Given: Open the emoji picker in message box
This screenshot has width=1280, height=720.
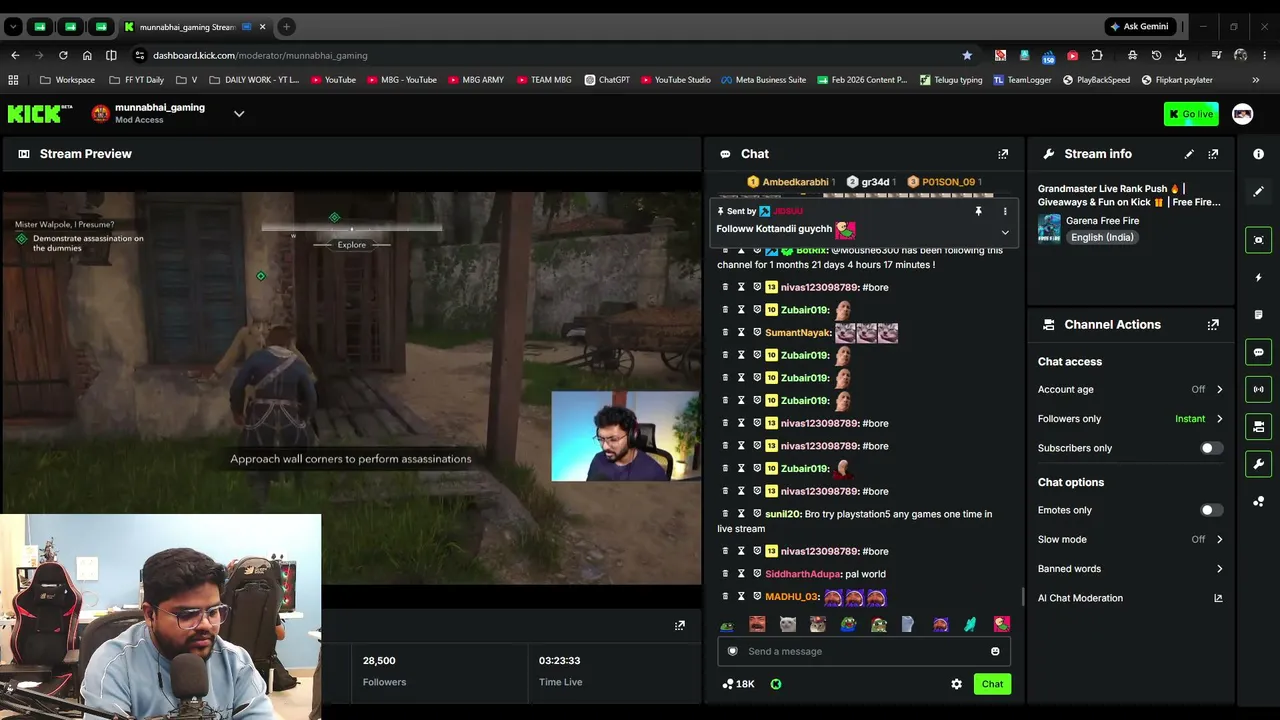Looking at the screenshot, I should [995, 652].
